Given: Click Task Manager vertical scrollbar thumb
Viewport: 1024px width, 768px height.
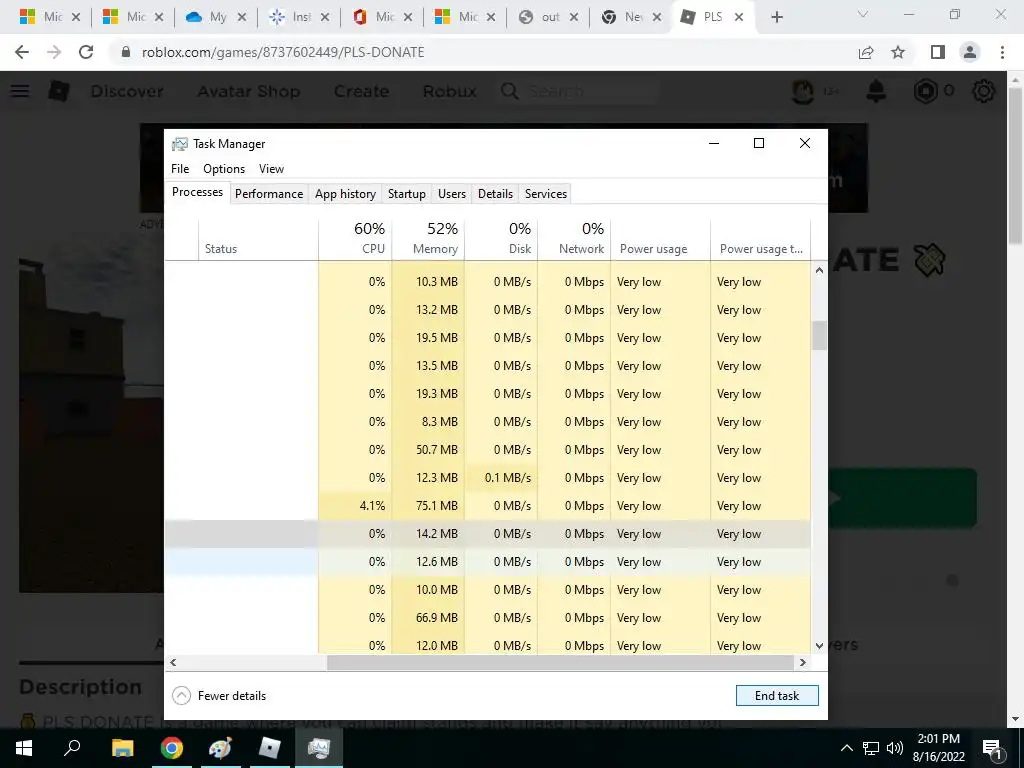Looking at the screenshot, I should click(819, 336).
